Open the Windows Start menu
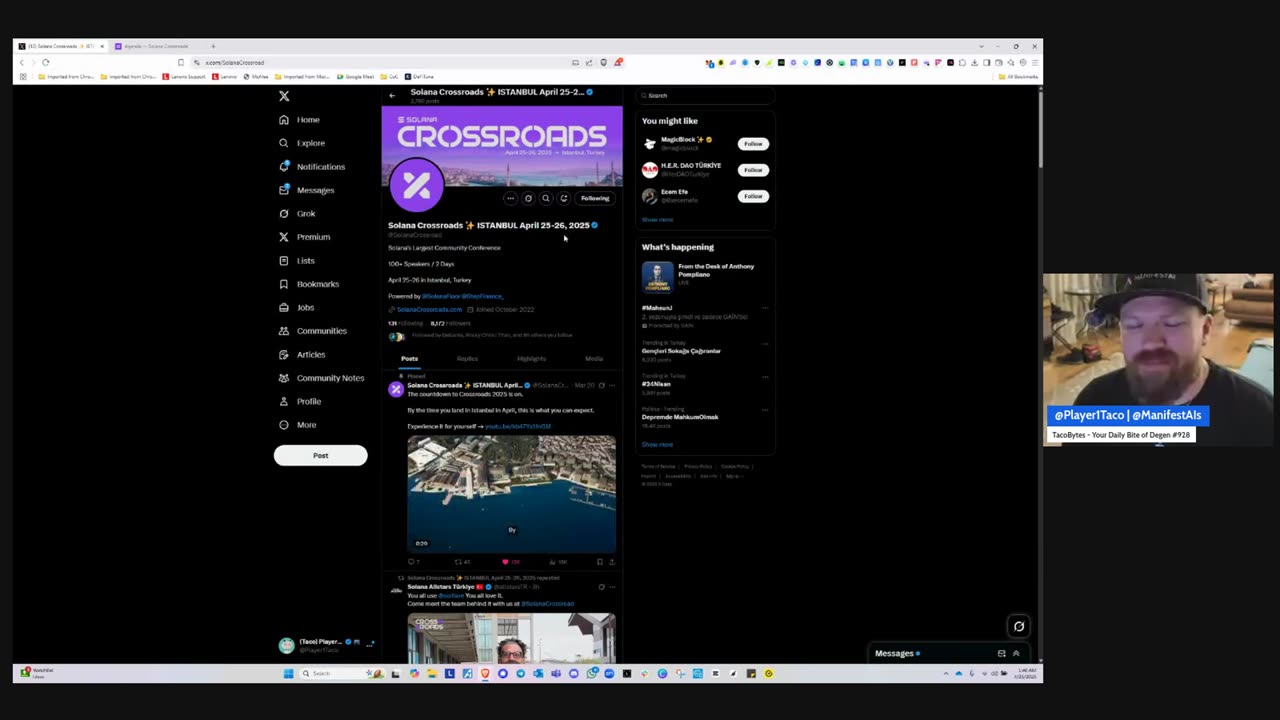 (288, 674)
